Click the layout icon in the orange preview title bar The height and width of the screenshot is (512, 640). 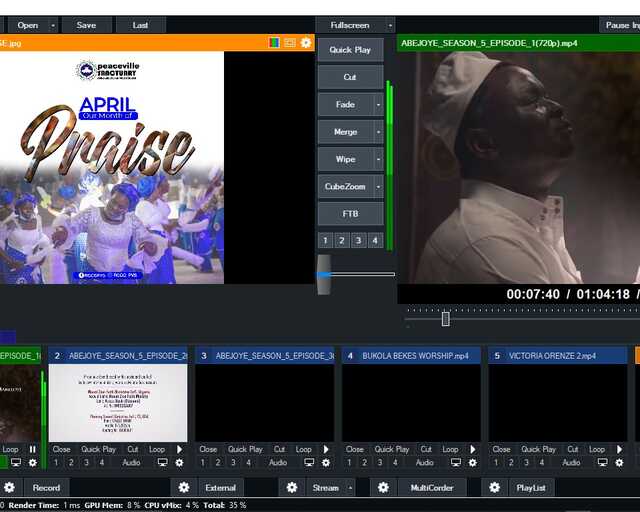[x=290, y=42]
